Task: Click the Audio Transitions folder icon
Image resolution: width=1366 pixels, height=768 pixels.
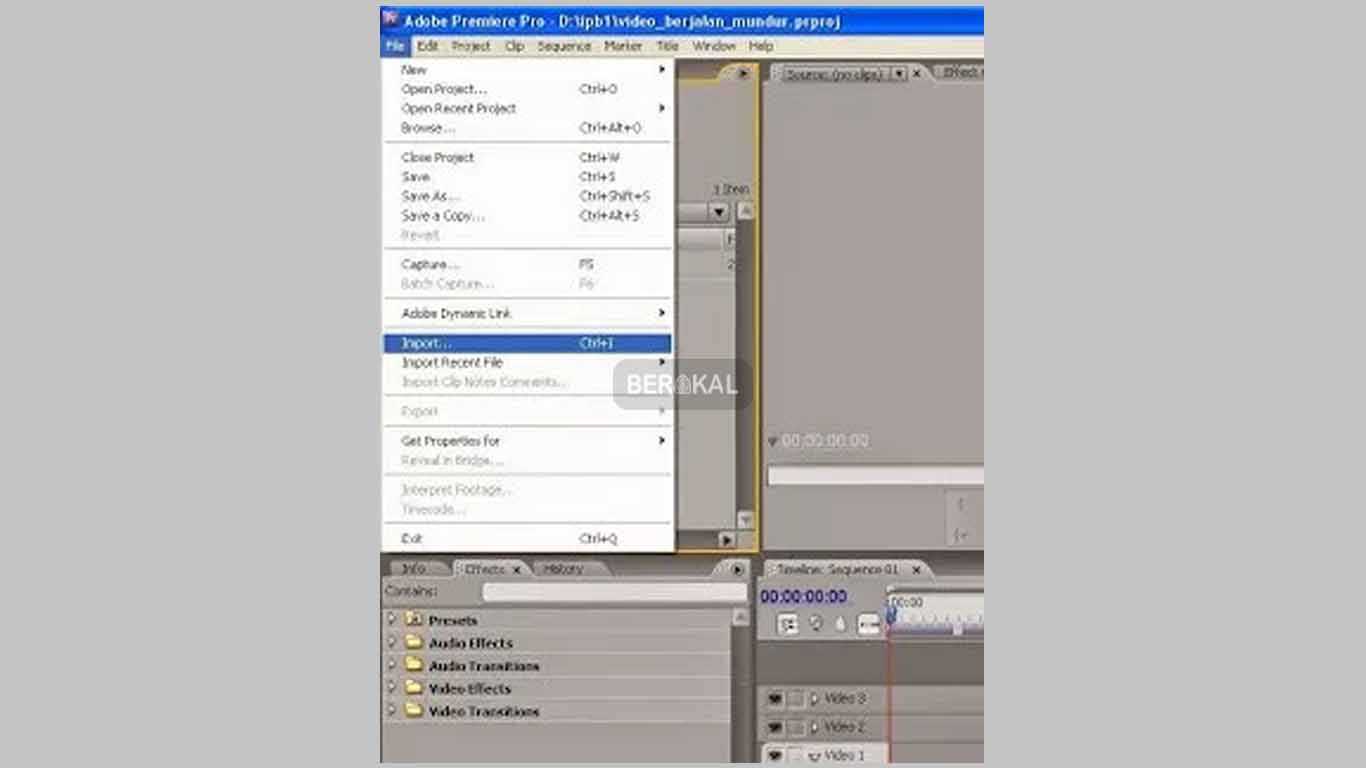Action: point(415,666)
